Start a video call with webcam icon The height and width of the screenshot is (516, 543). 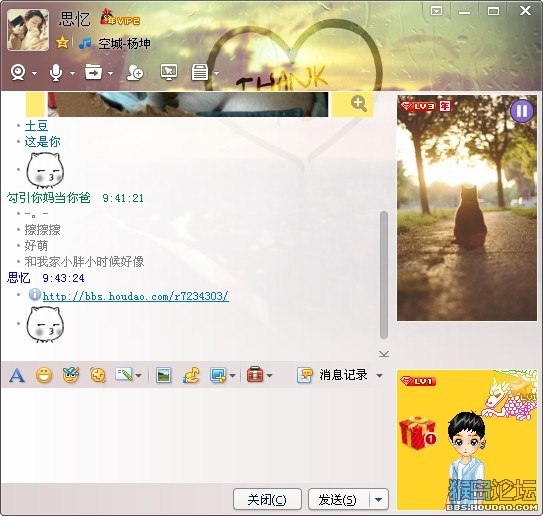click(18, 73)
